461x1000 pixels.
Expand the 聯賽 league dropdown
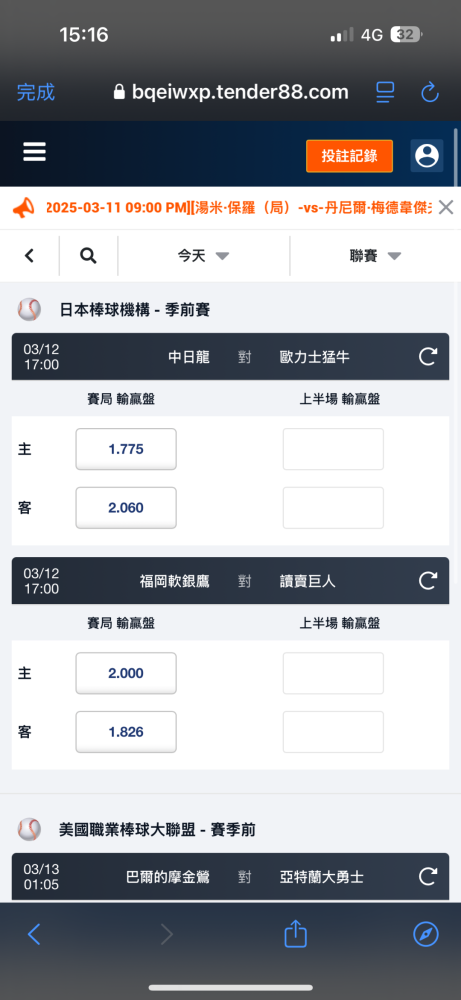coord(375,256)
